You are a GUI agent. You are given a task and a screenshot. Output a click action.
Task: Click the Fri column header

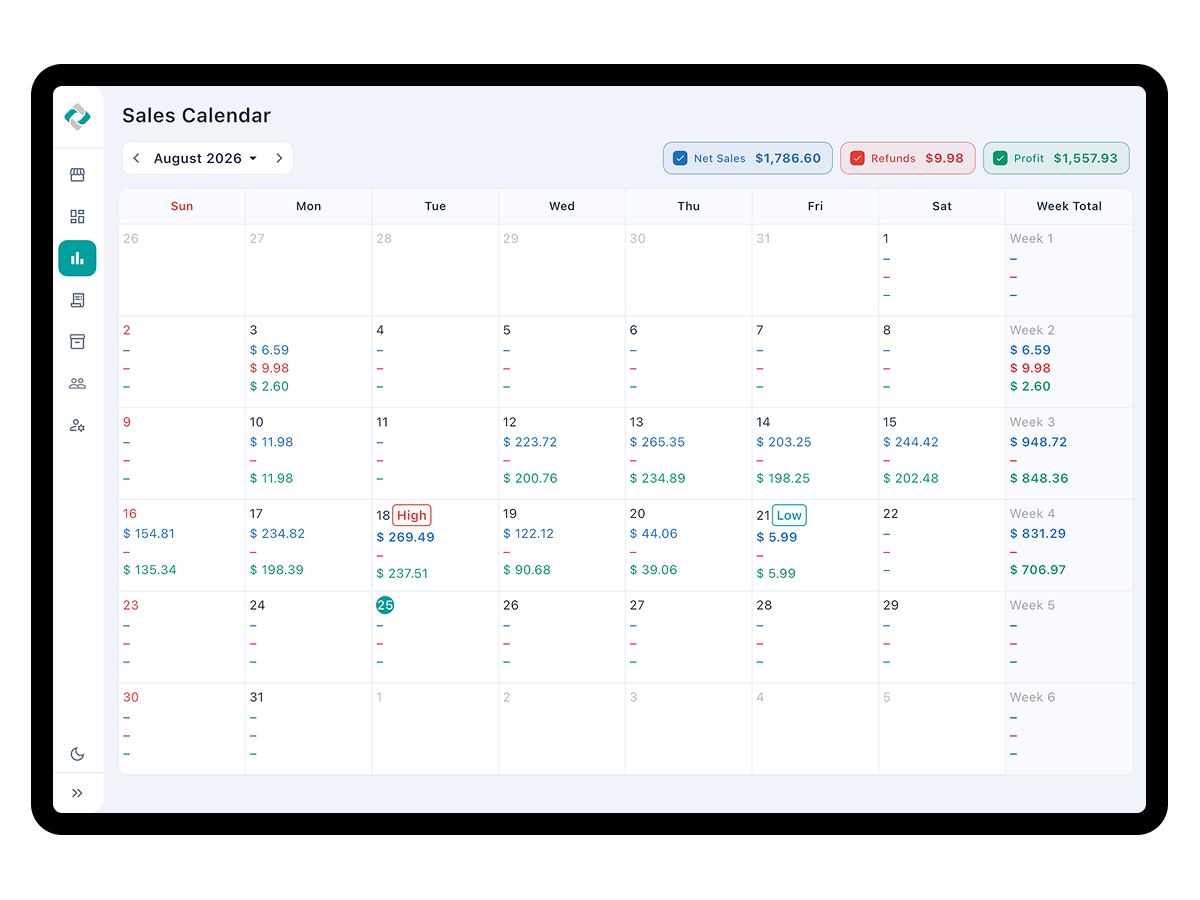(x=815, y=206)
